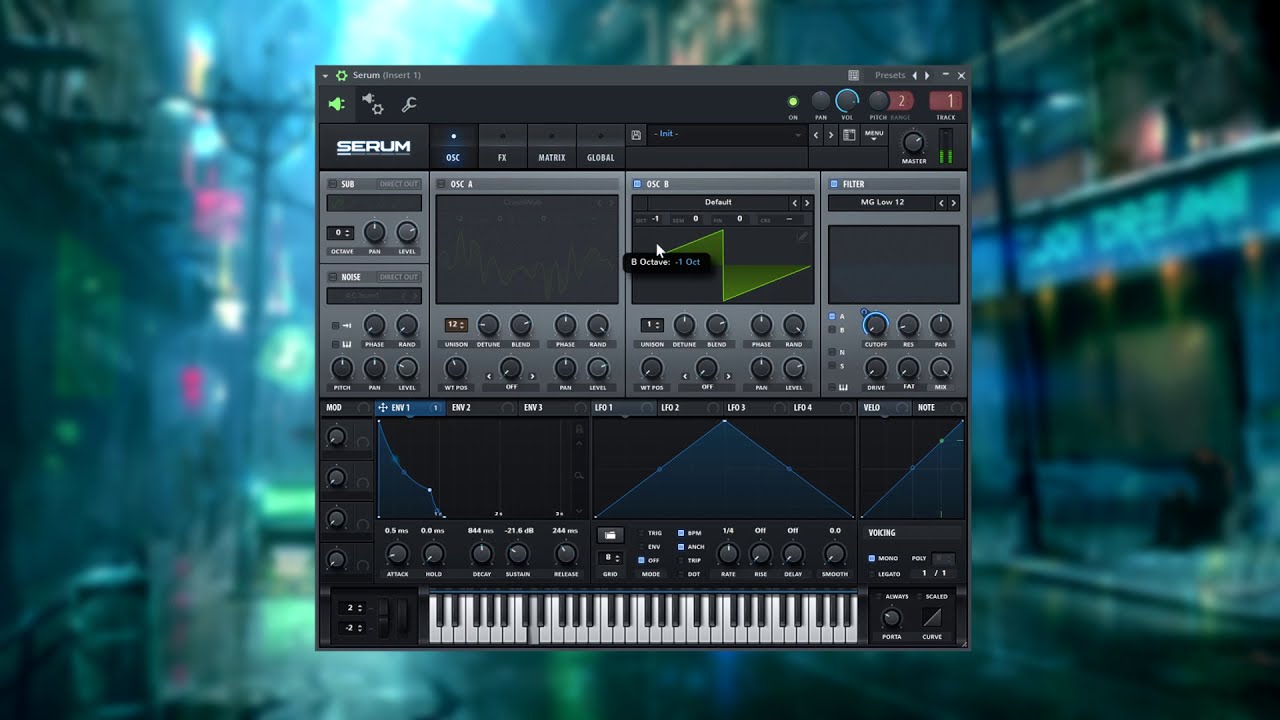The width and height of the screenshot is (1280, 720).
Task: Click the TRACK number 1 box
Action: tap(946, 101)
